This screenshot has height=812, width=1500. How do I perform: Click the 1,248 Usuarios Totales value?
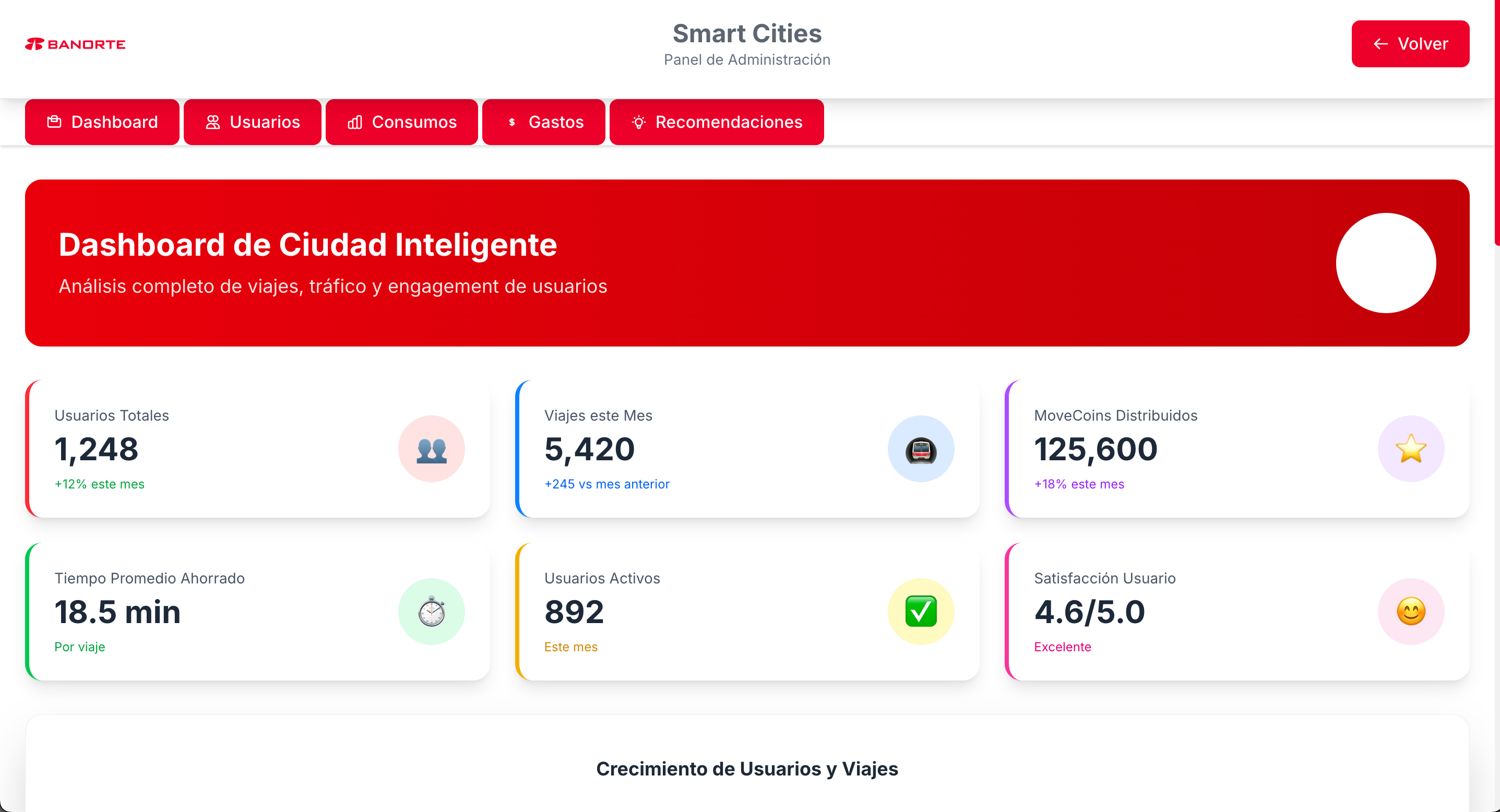[x=97, y=449]
